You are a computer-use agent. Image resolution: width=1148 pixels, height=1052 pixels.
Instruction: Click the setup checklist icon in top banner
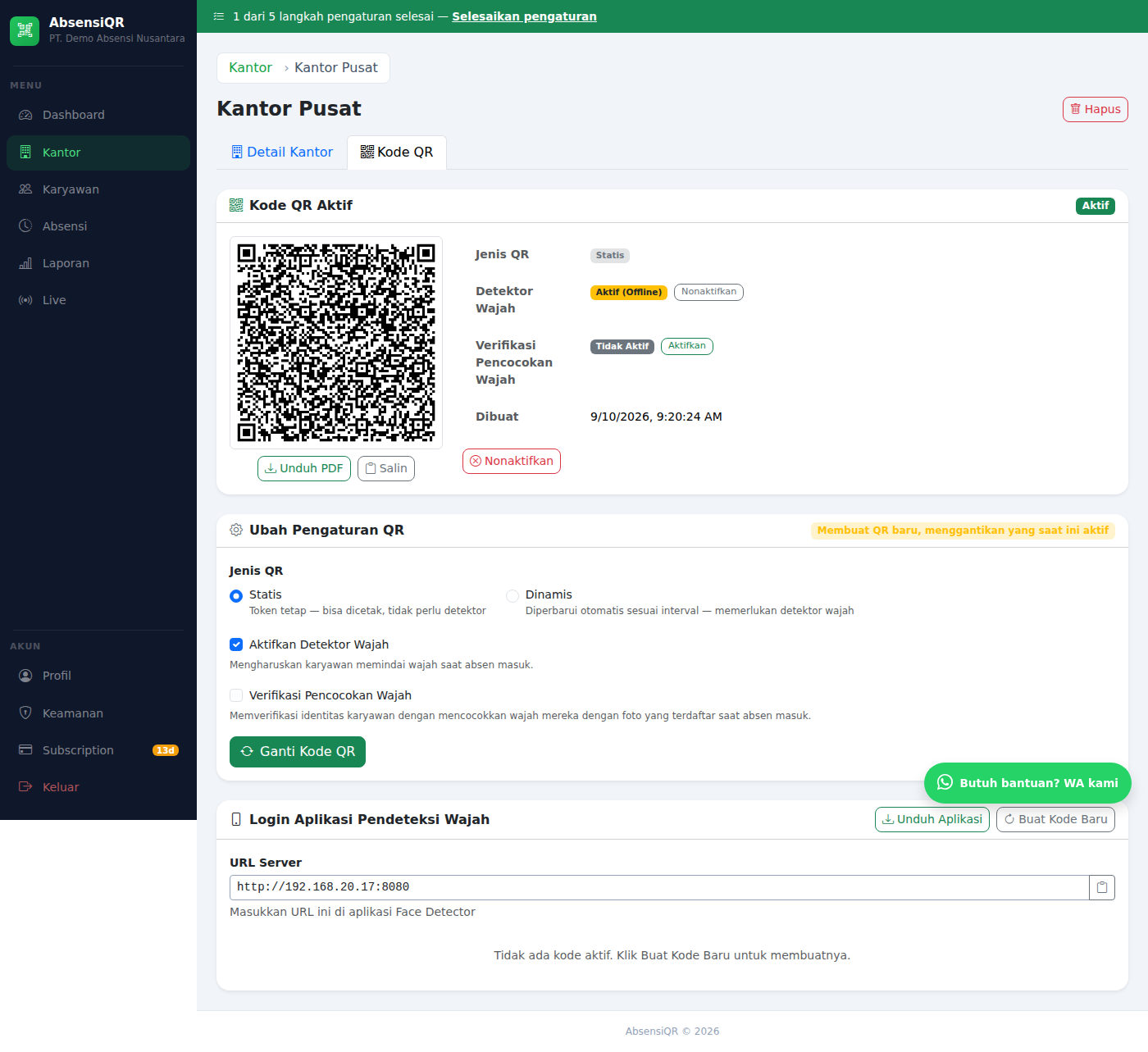[219, 16]
